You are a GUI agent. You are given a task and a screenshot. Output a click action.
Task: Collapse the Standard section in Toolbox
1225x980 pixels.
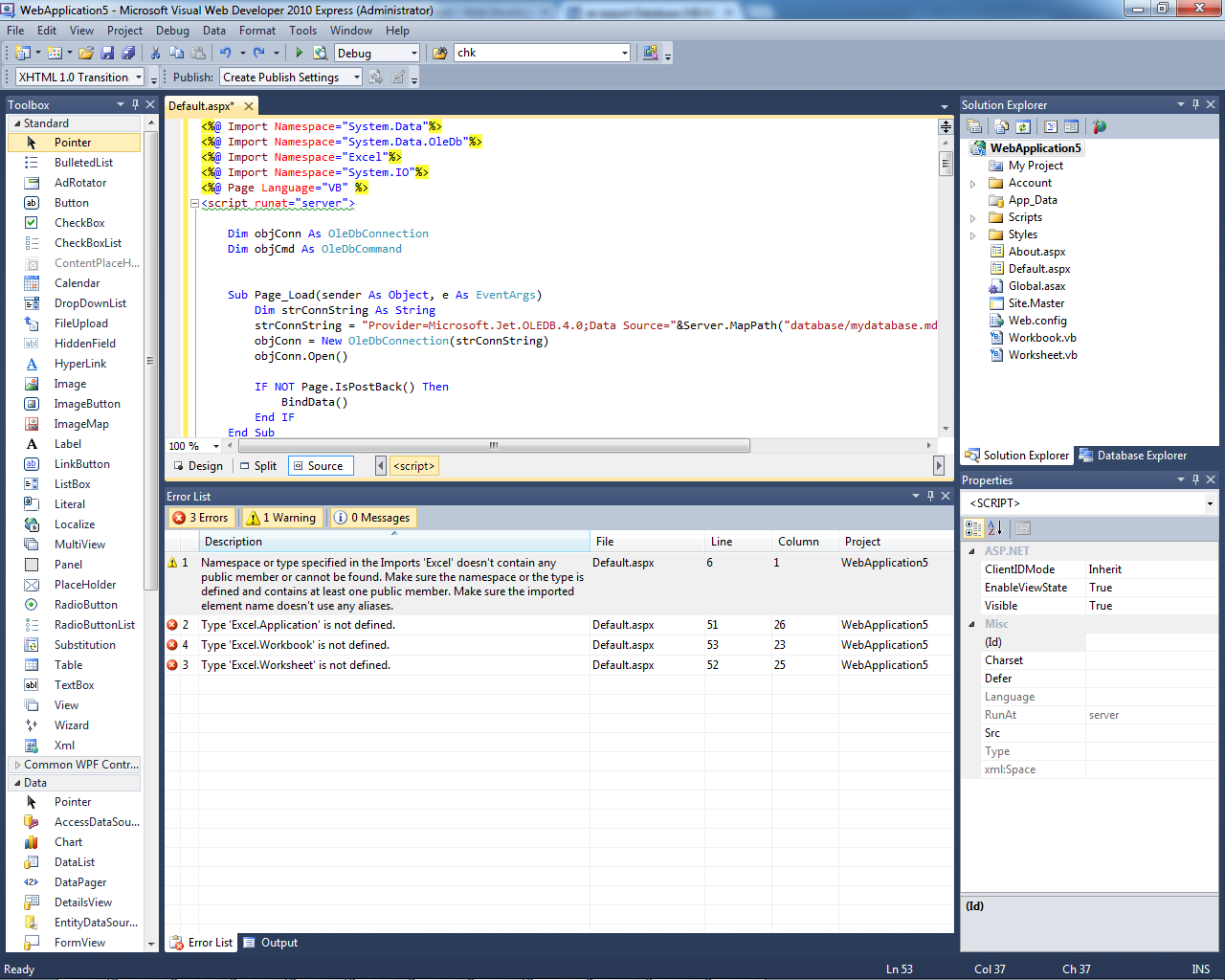point(17,123)
